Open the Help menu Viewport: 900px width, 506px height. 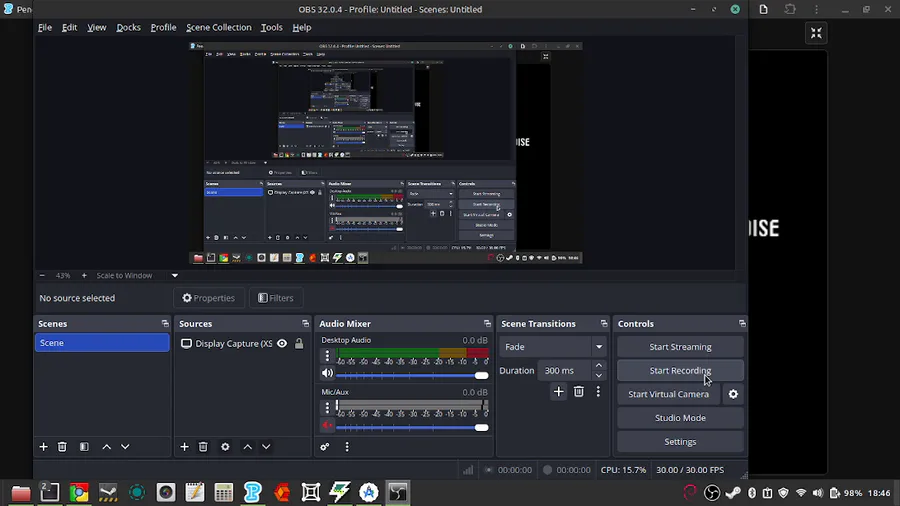pos(301,28)
